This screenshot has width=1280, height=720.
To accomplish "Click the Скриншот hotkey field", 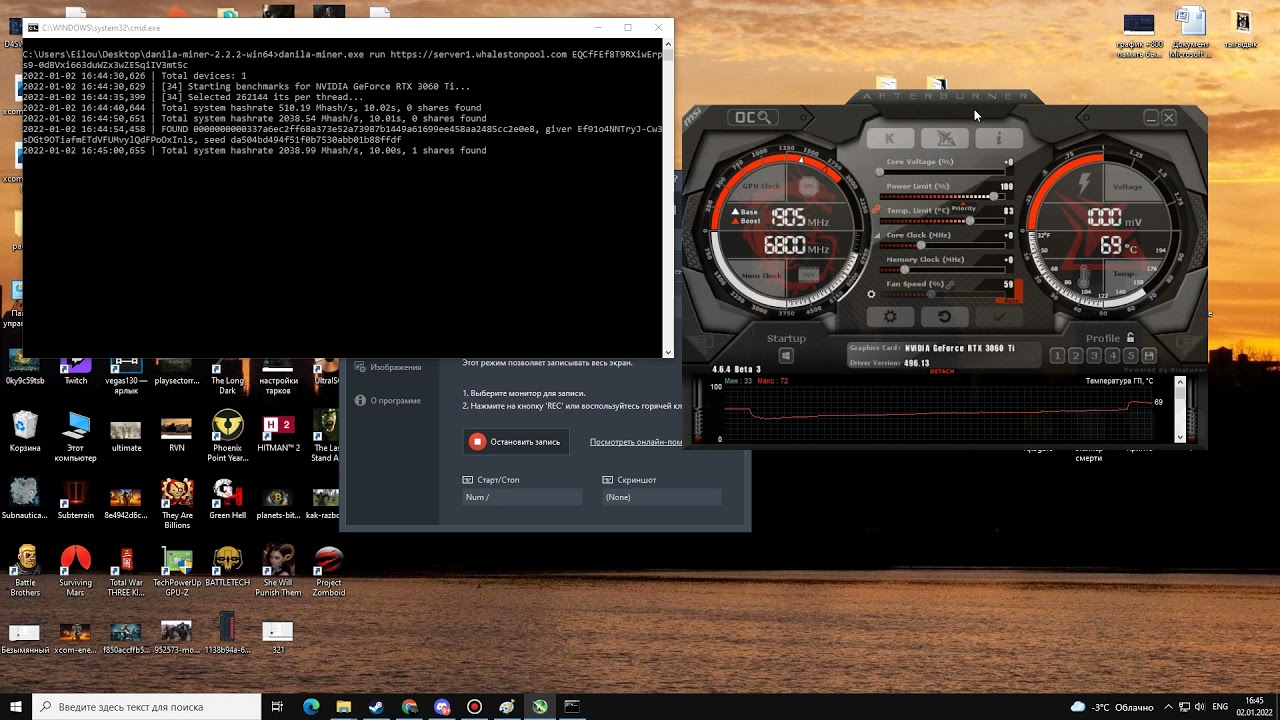I will 660,497.
